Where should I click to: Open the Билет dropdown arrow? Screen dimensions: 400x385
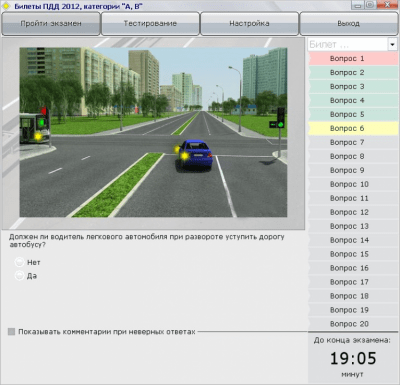click(x=392, y=44)
